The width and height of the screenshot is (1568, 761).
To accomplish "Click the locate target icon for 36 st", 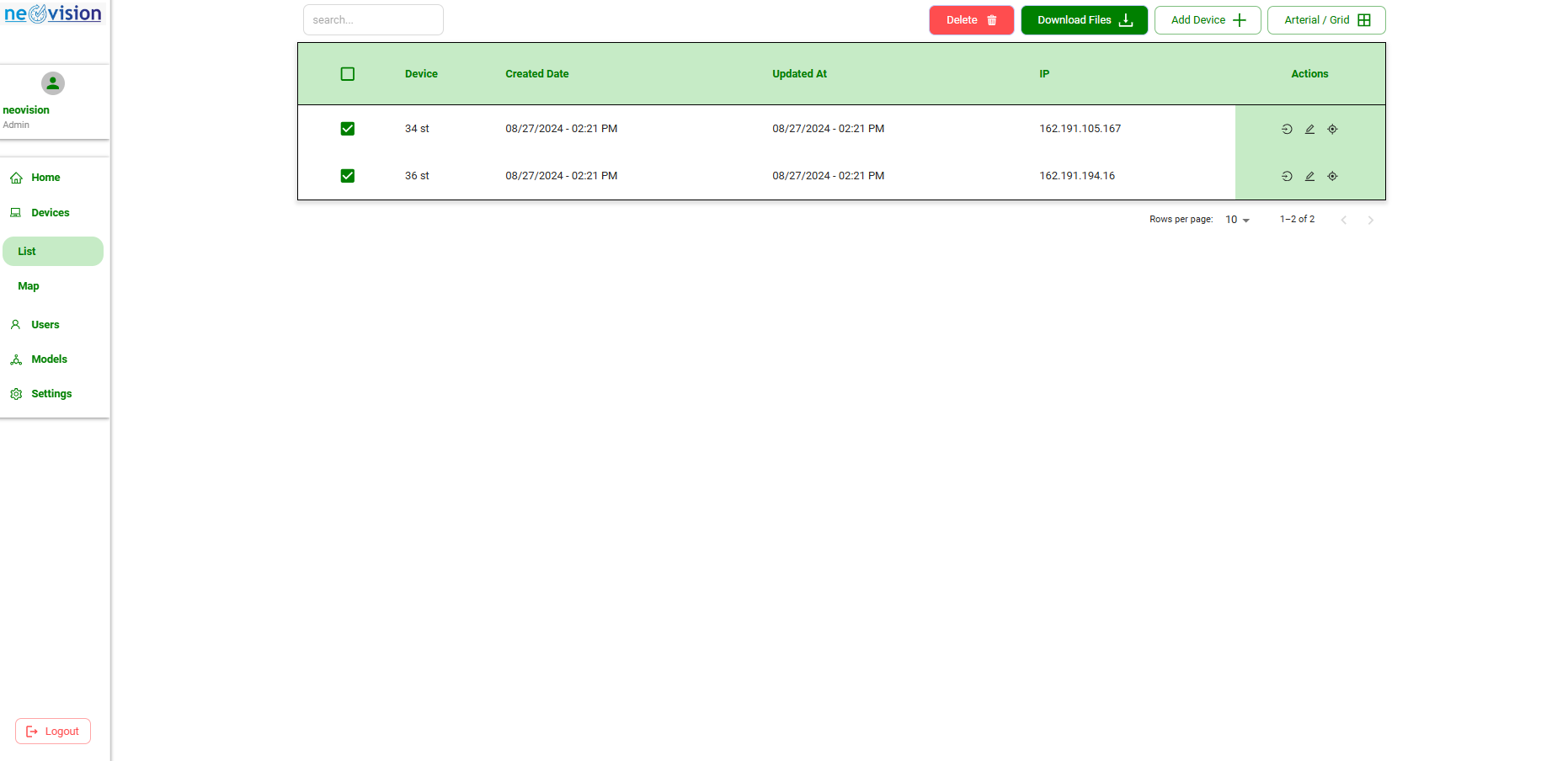I will (x=1332, y=176).
